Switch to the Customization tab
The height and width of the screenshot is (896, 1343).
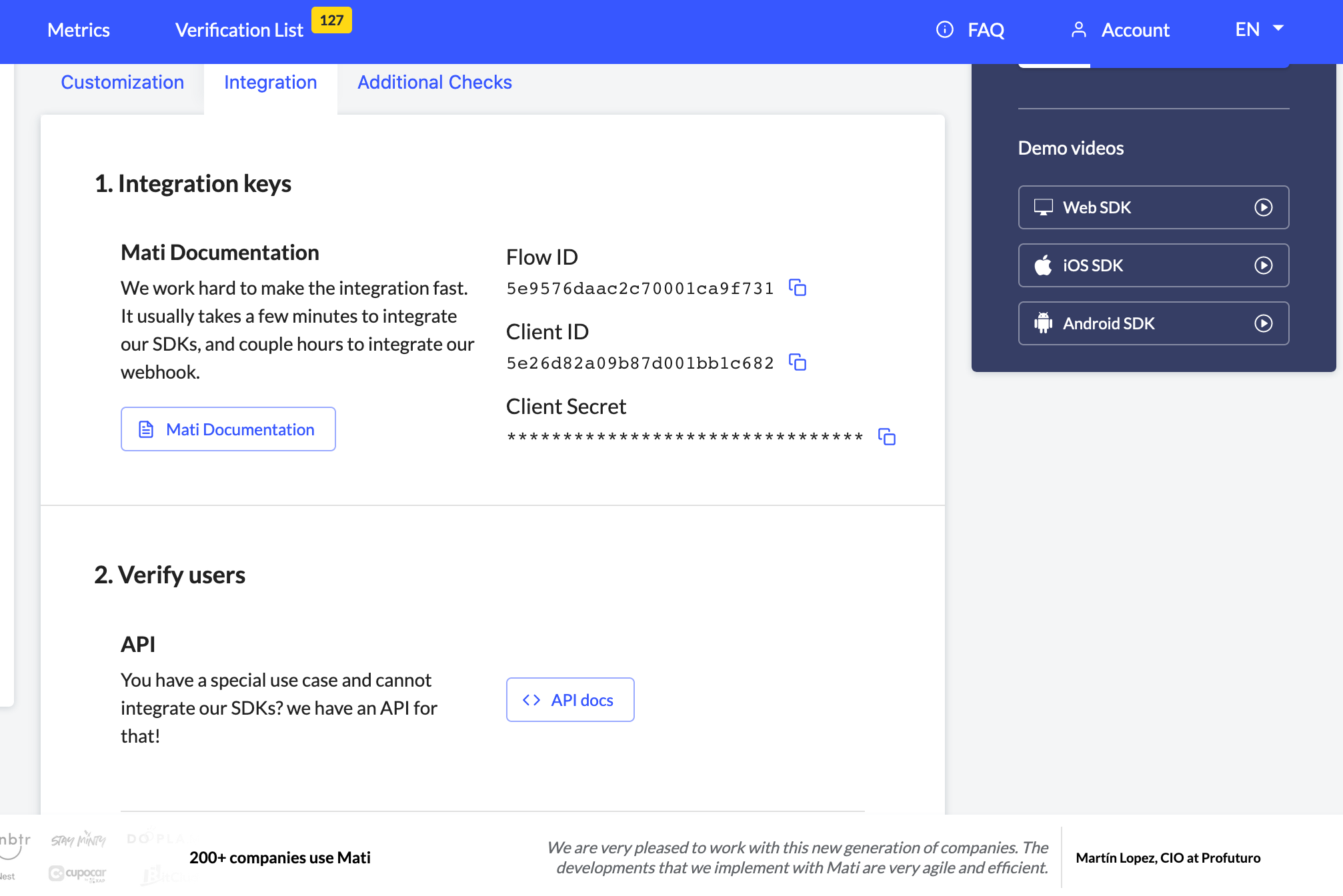point(122,82)
